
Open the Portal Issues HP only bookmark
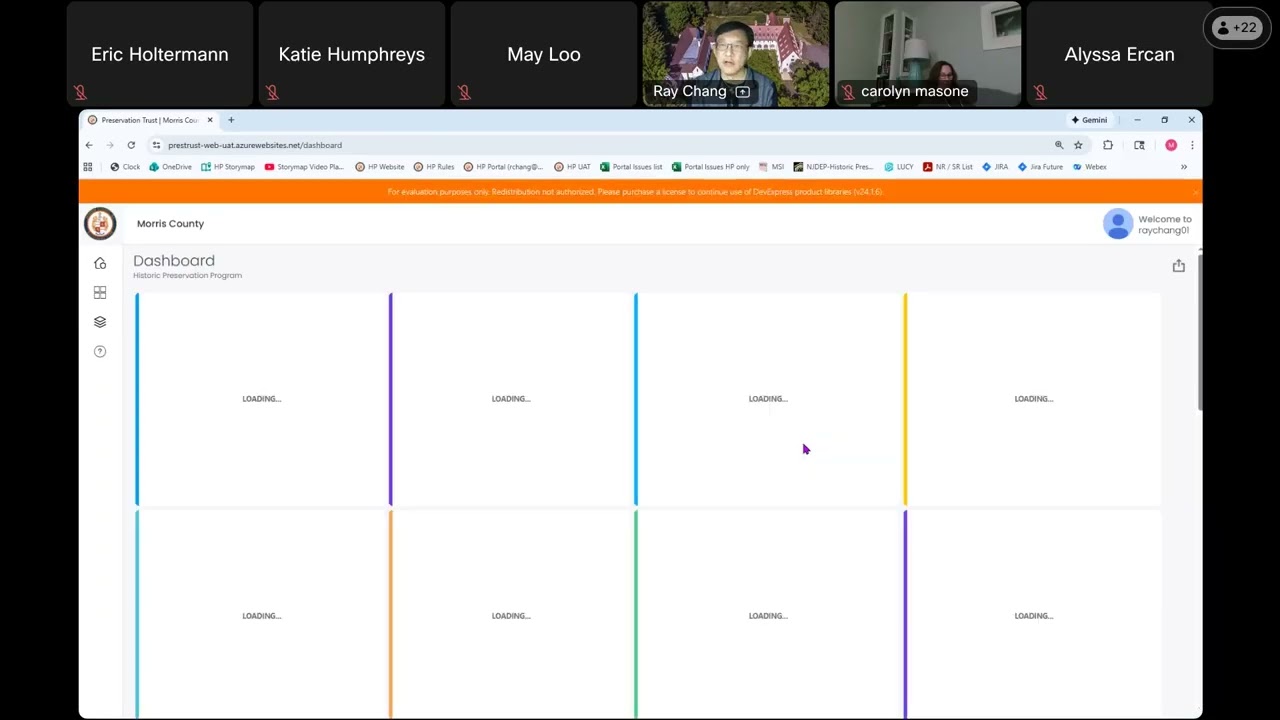tap(711, 167)
